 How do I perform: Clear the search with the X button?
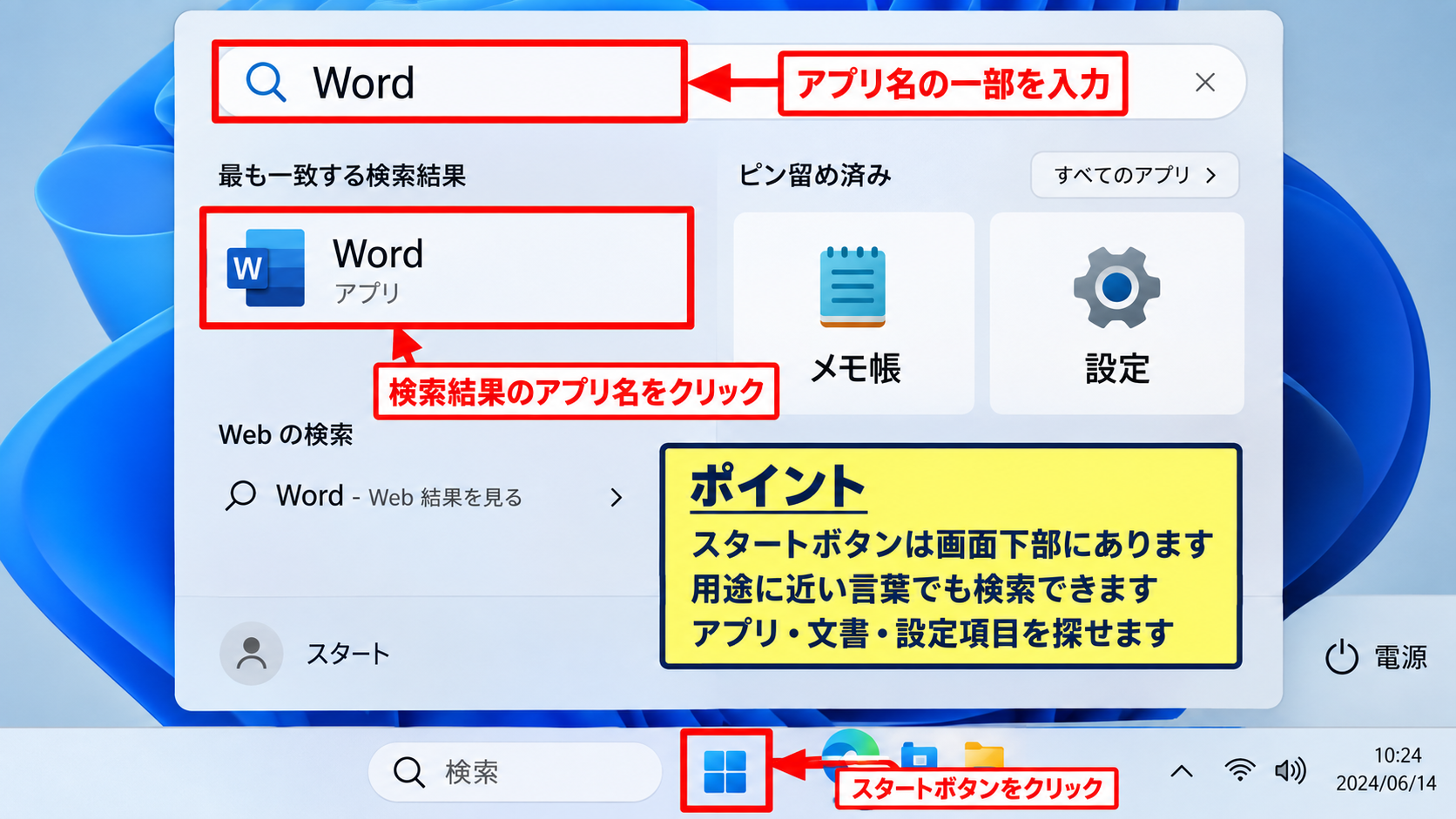pos(1205,82)
